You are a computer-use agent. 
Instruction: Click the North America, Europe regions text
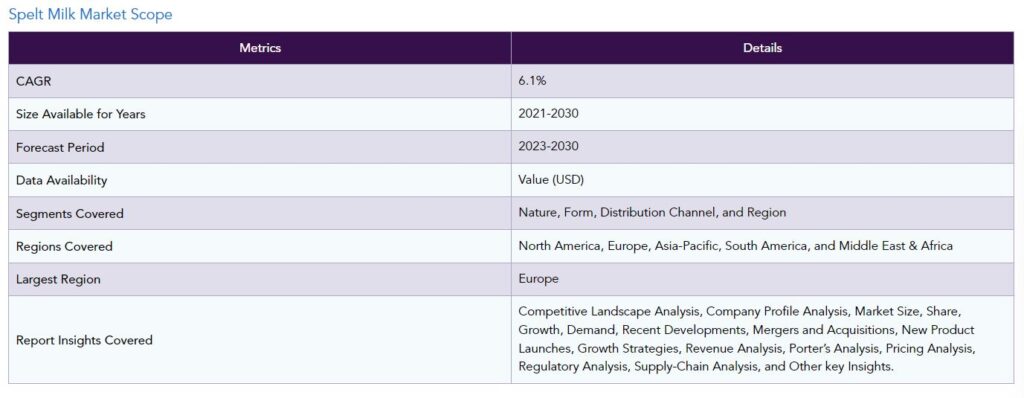point(735,246)
